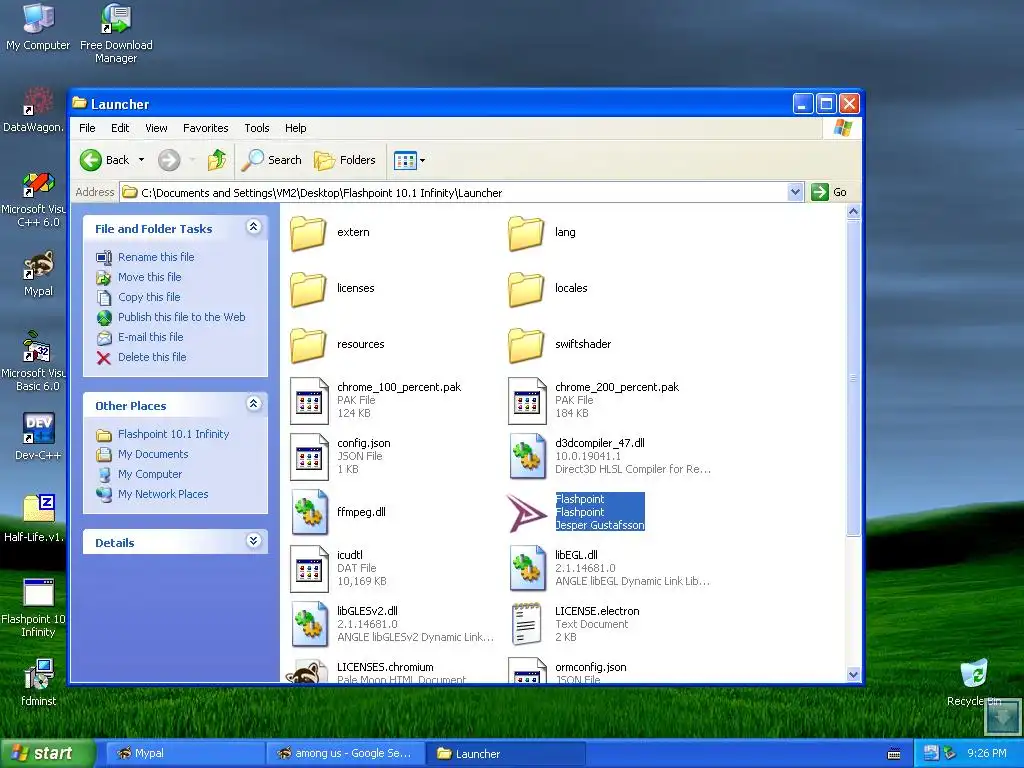1024x768 pixels.
Task: Select the locales folder icon
Action: click(526, 289)
